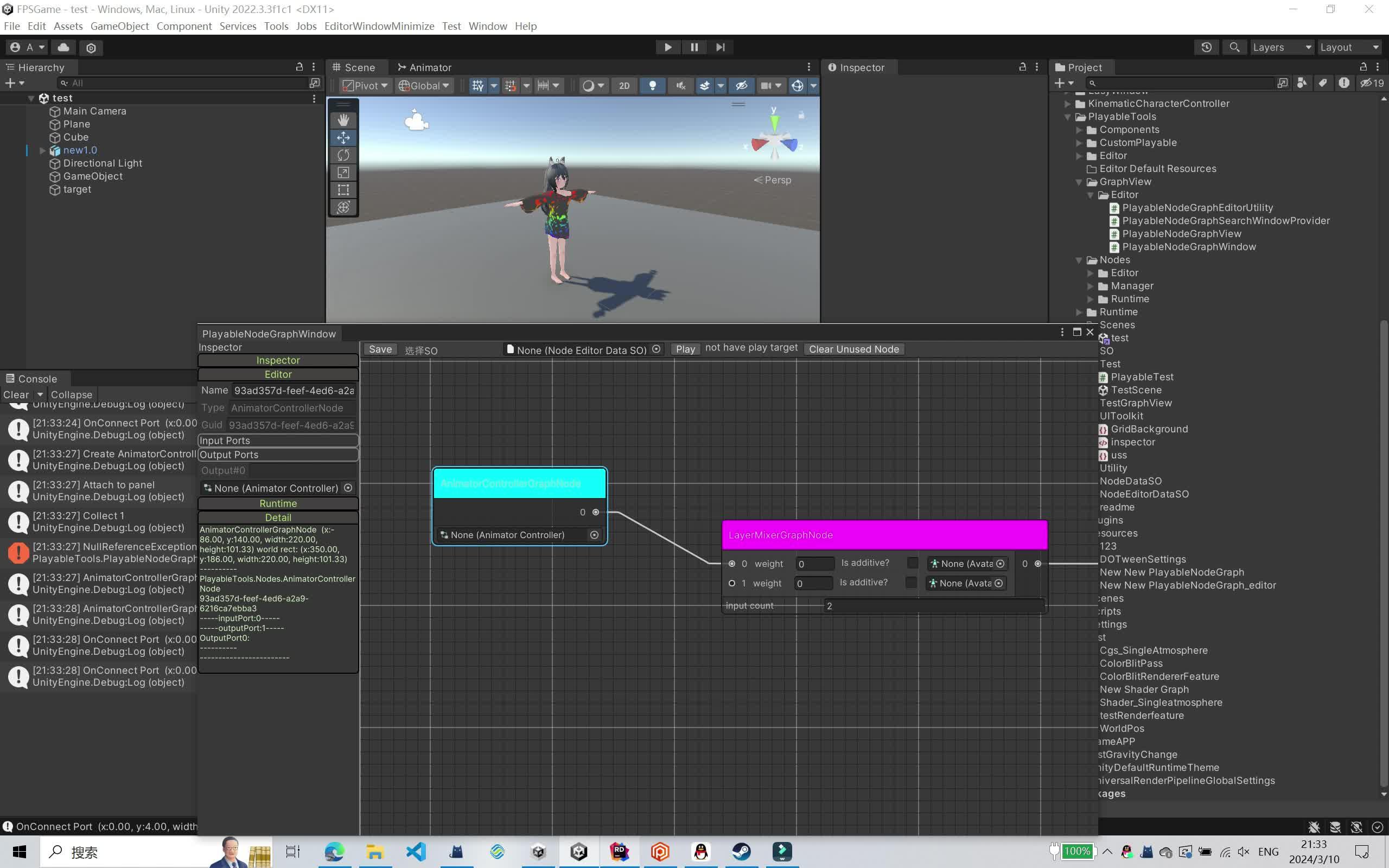Select the Rect transform tool
The height and width of the screenshot is (868, 1389).
(343, 189)
